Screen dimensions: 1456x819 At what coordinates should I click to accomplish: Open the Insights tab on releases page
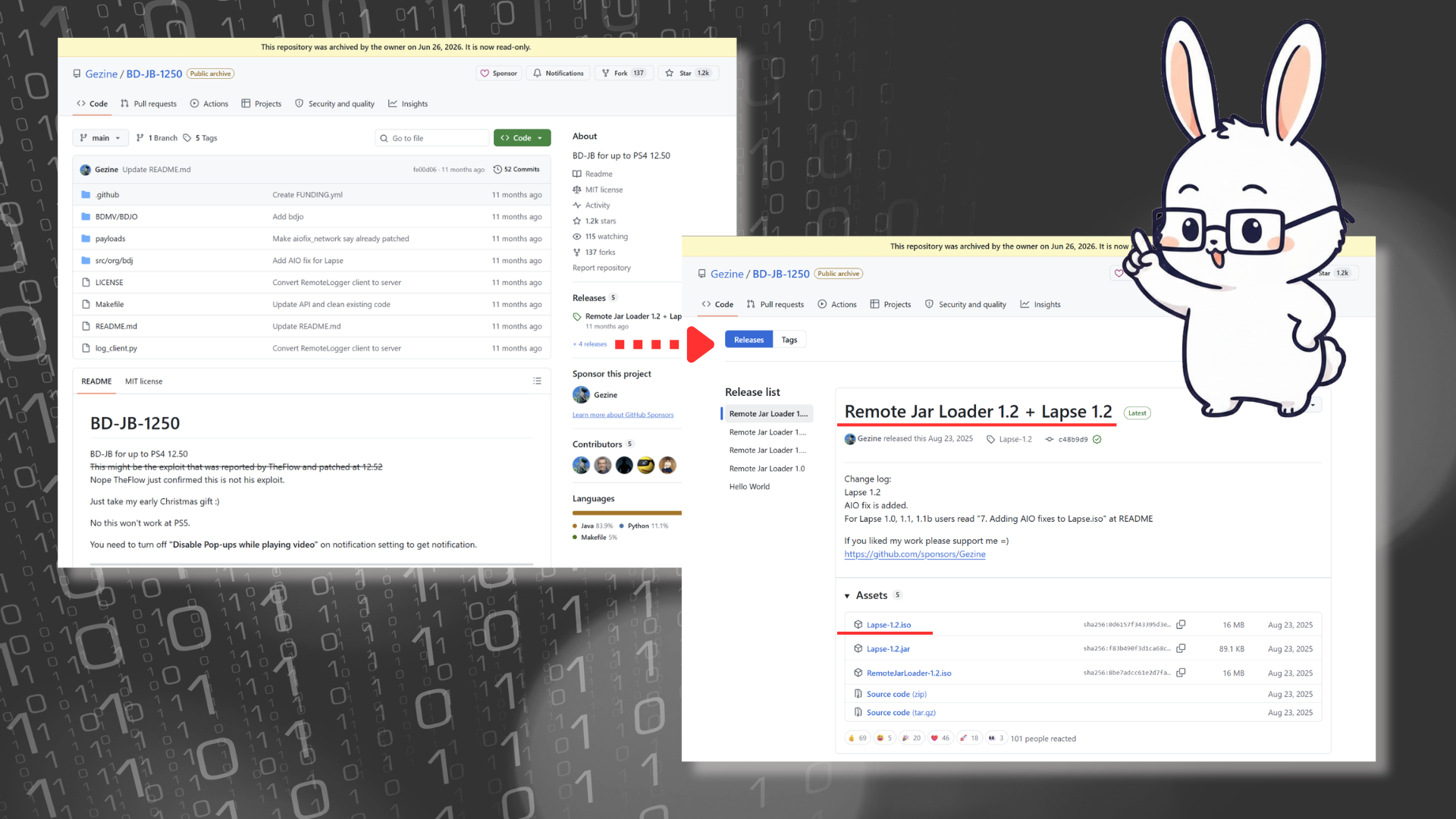click(x=1040, y=305)
